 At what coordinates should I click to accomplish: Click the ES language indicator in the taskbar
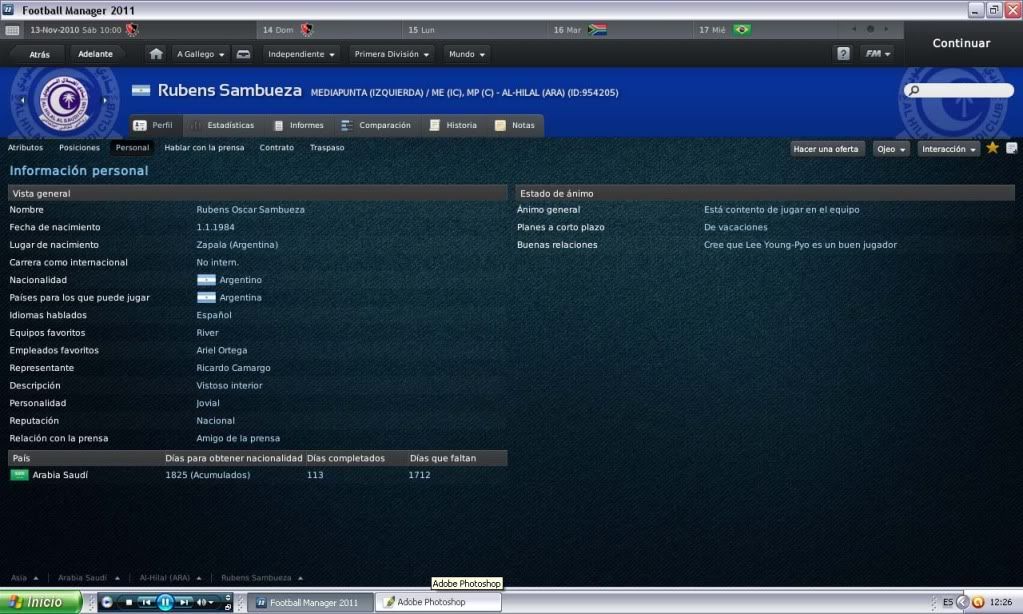(x=947, y=602)
